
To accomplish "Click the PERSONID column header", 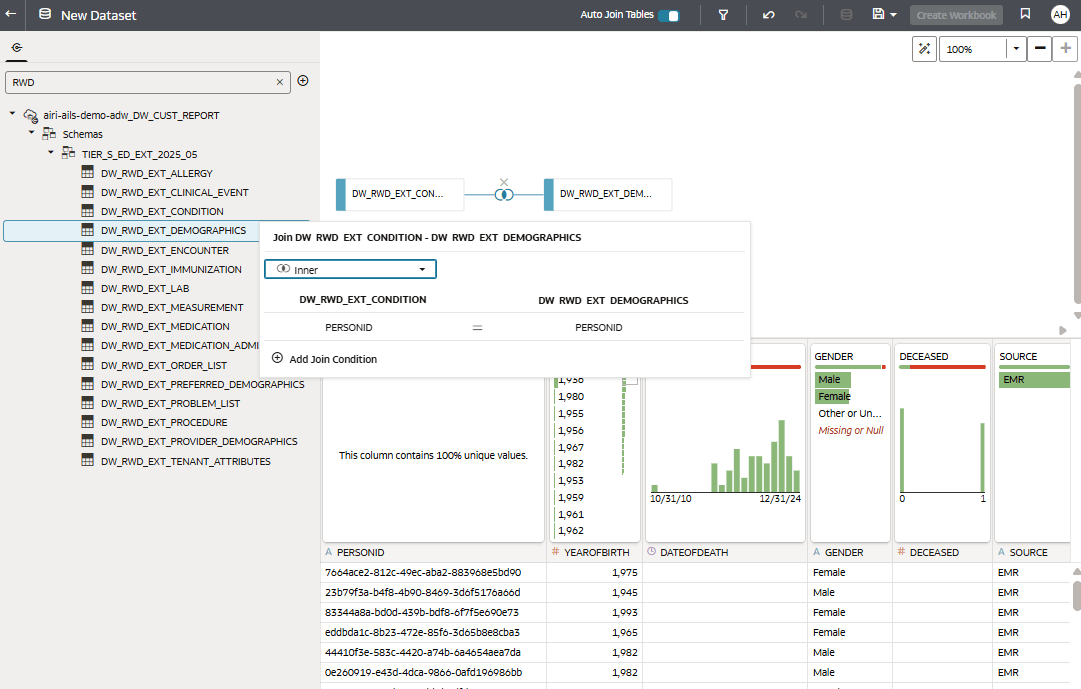I will [434, 552].
